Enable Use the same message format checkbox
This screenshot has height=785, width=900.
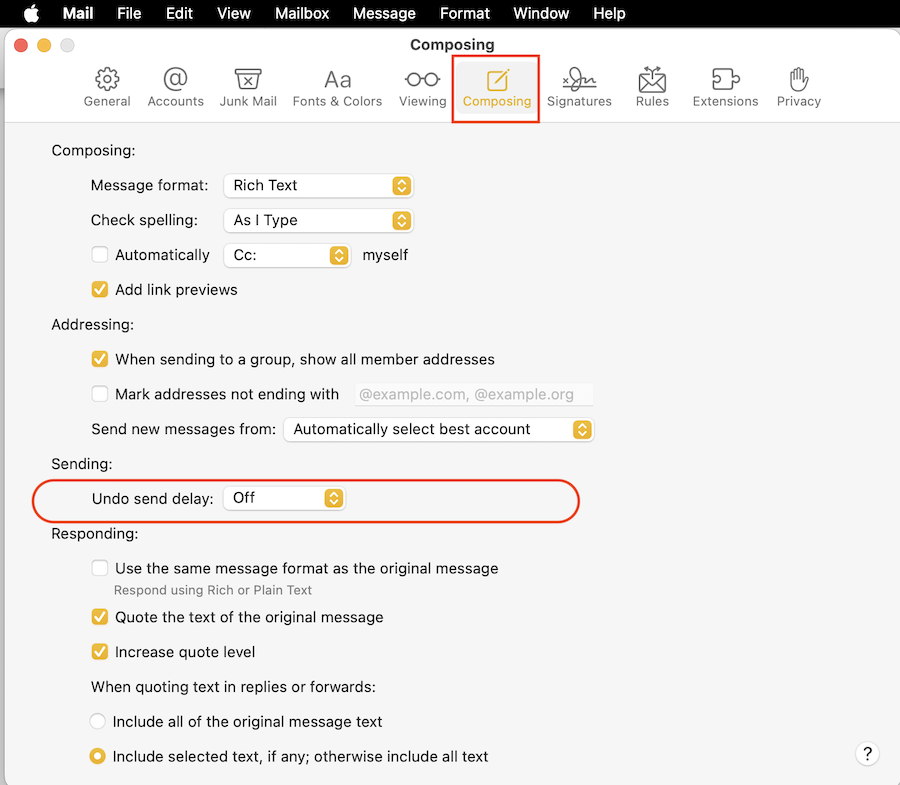[x=100, y=568]
